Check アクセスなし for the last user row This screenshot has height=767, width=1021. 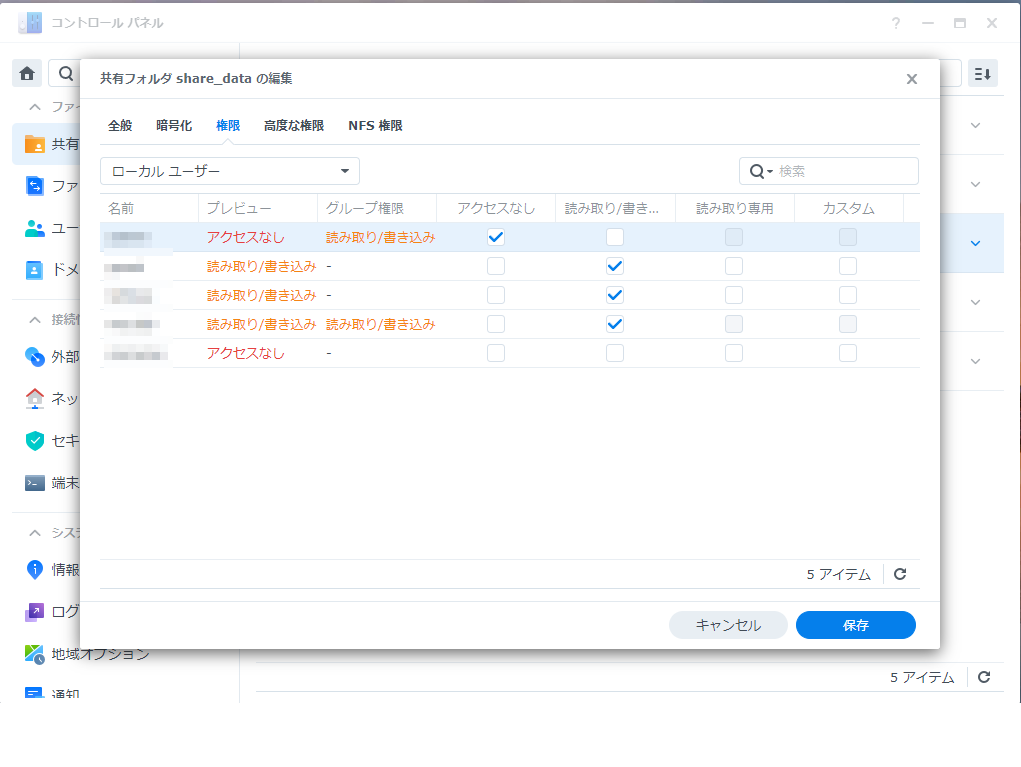point(496,353)
